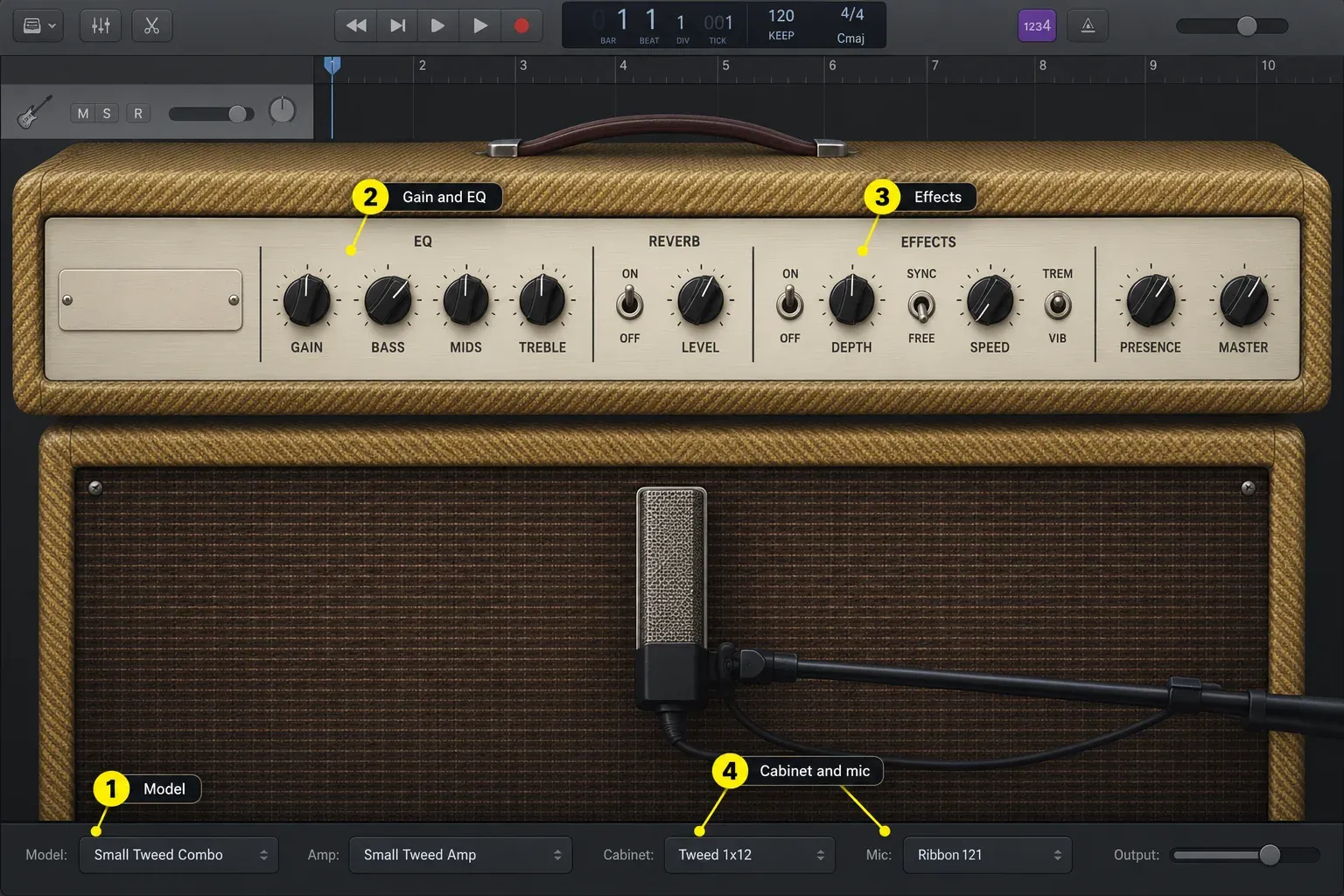
Task: Click the TREBLE knob
Action: [x=542, y=300]
